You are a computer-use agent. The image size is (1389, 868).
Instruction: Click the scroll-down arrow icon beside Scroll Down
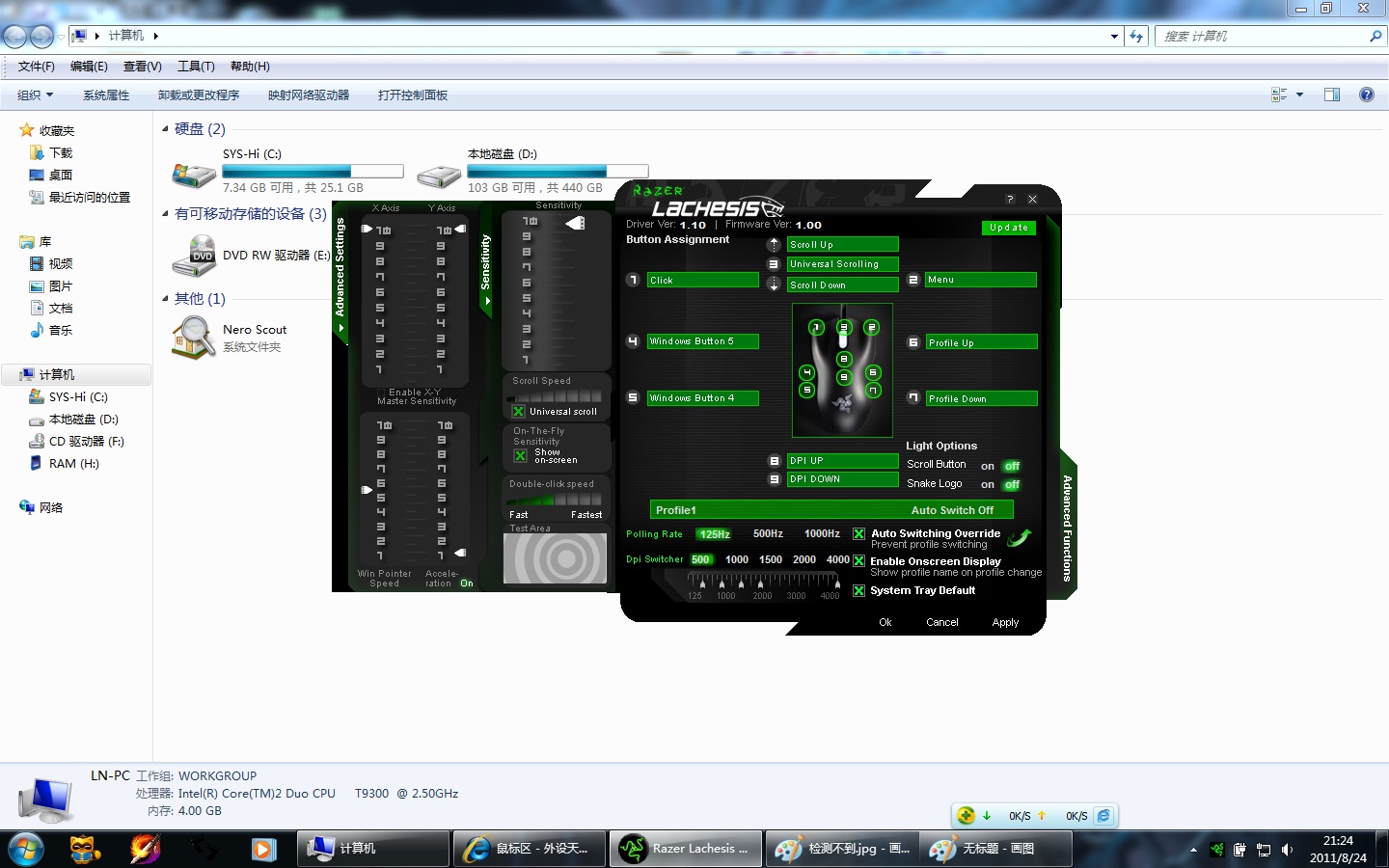pyautogui.click(x=774, y=285)
